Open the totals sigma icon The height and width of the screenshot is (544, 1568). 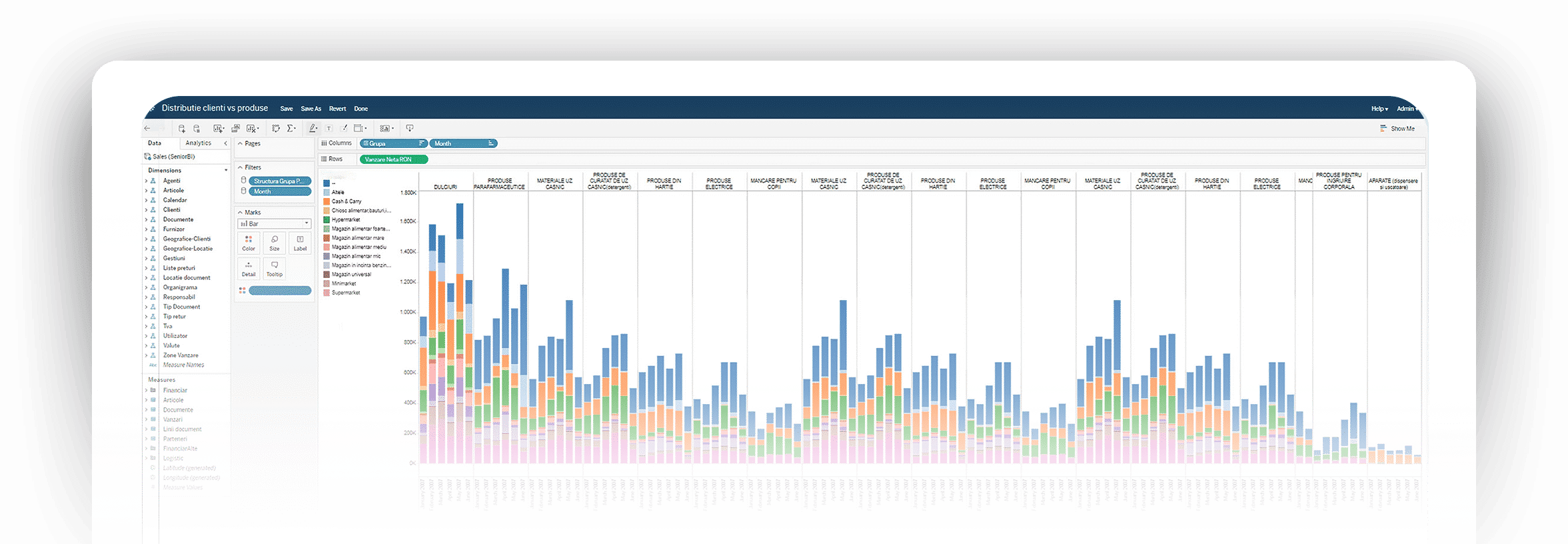click(291, 128)
